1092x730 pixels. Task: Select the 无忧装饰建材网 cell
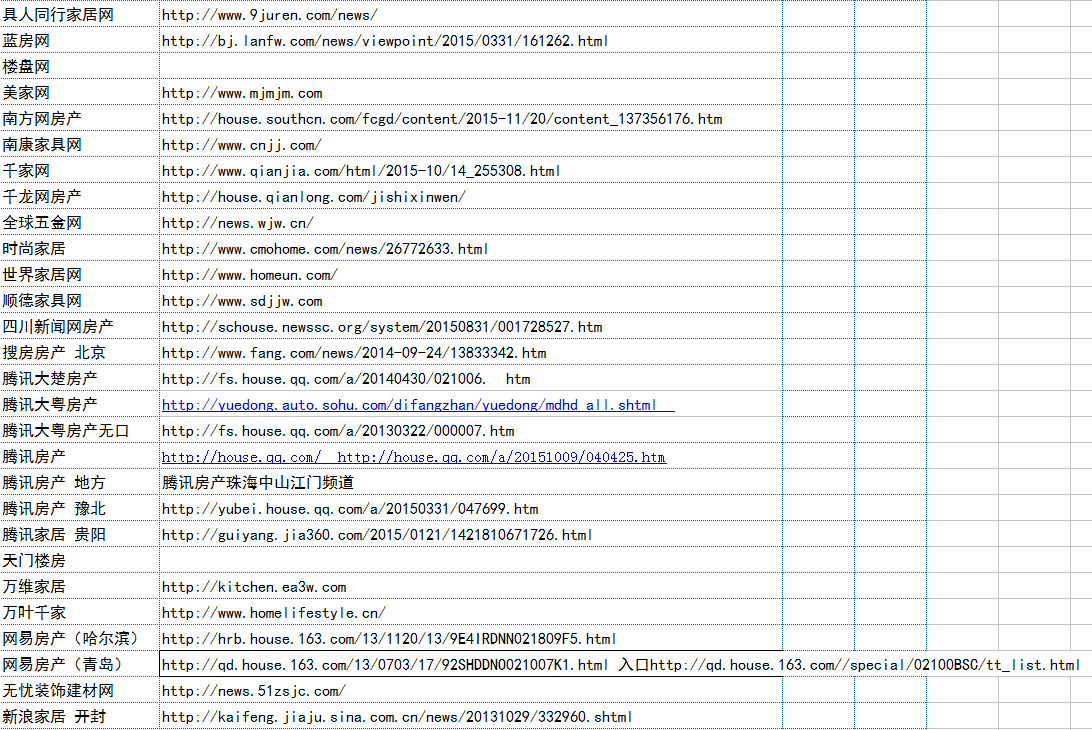(79, 691)
